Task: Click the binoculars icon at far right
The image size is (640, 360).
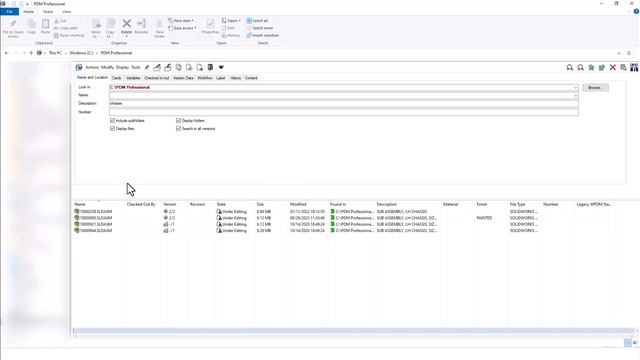Action: tap(634, 67)
